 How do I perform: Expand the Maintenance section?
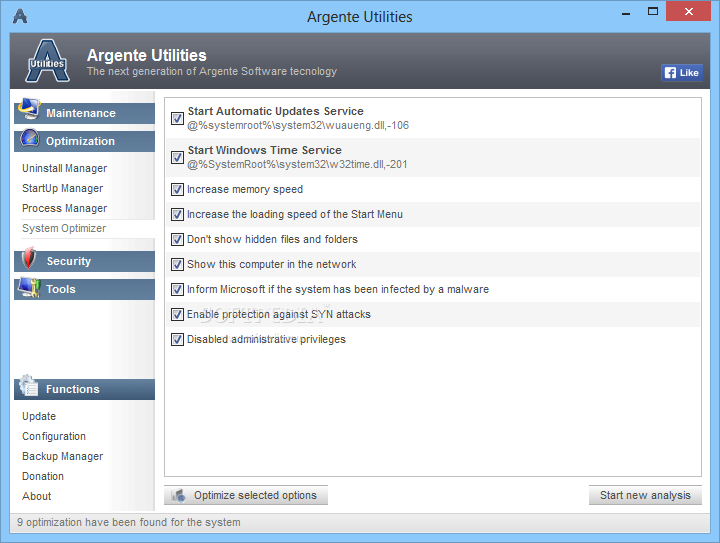point(84,113)
